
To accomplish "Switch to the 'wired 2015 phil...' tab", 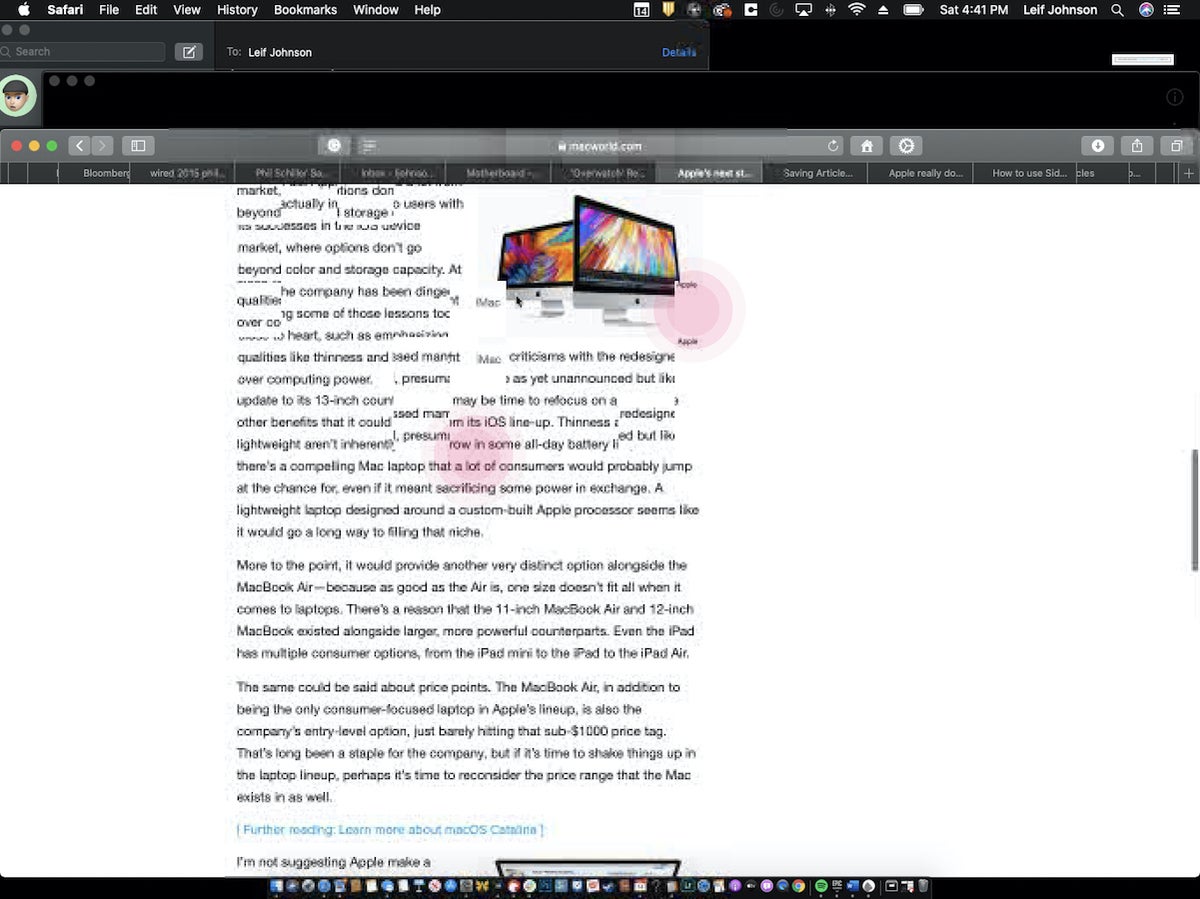I will (182, 173).
